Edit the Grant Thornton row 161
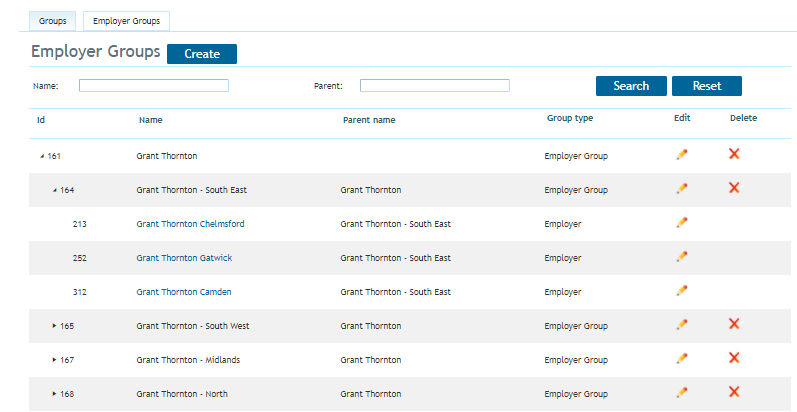The width and height of the screenshot is (797, 412). 682,154
